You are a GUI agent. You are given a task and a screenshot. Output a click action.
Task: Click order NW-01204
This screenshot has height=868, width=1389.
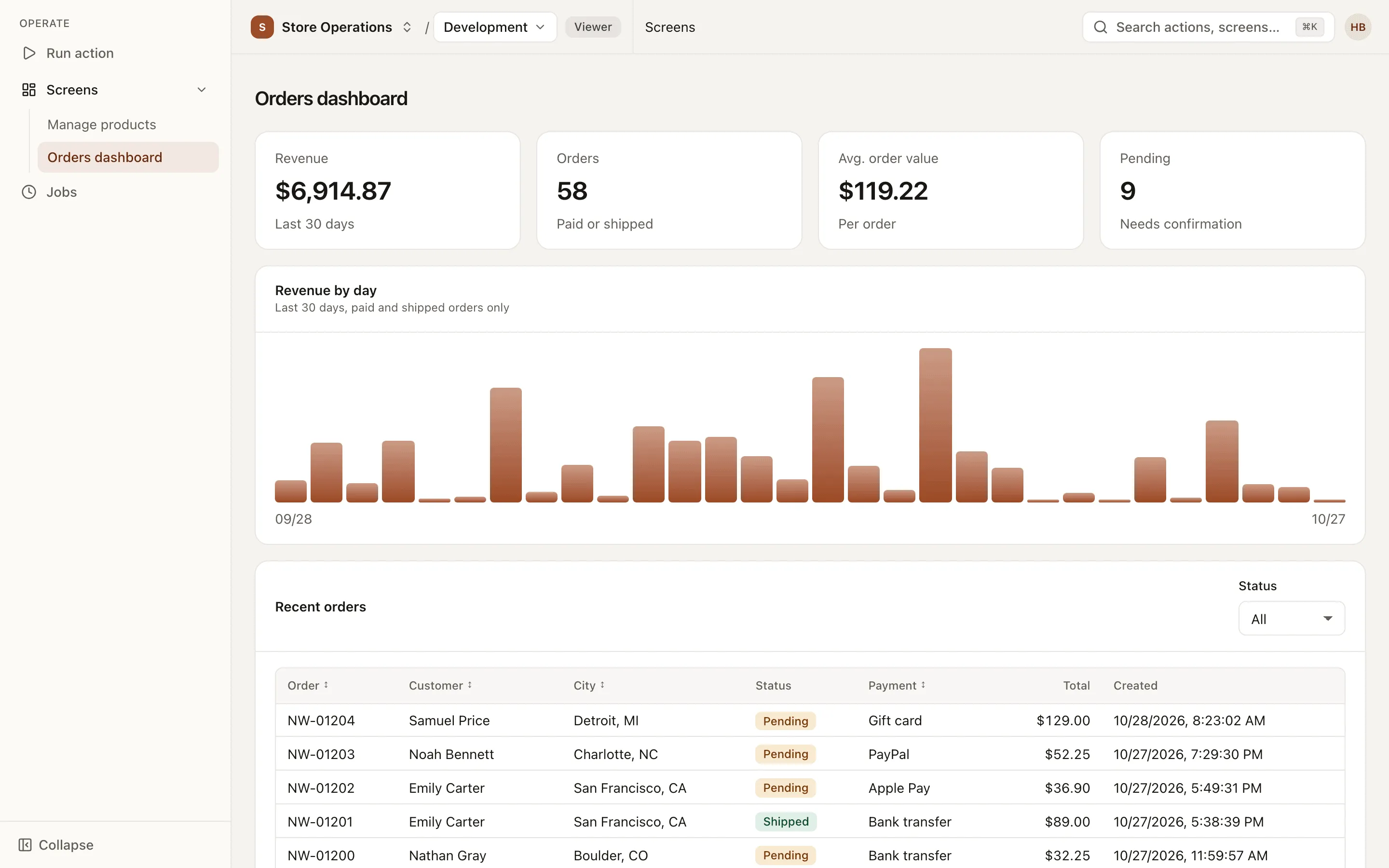pyautogui.click(x=321, y=720)
